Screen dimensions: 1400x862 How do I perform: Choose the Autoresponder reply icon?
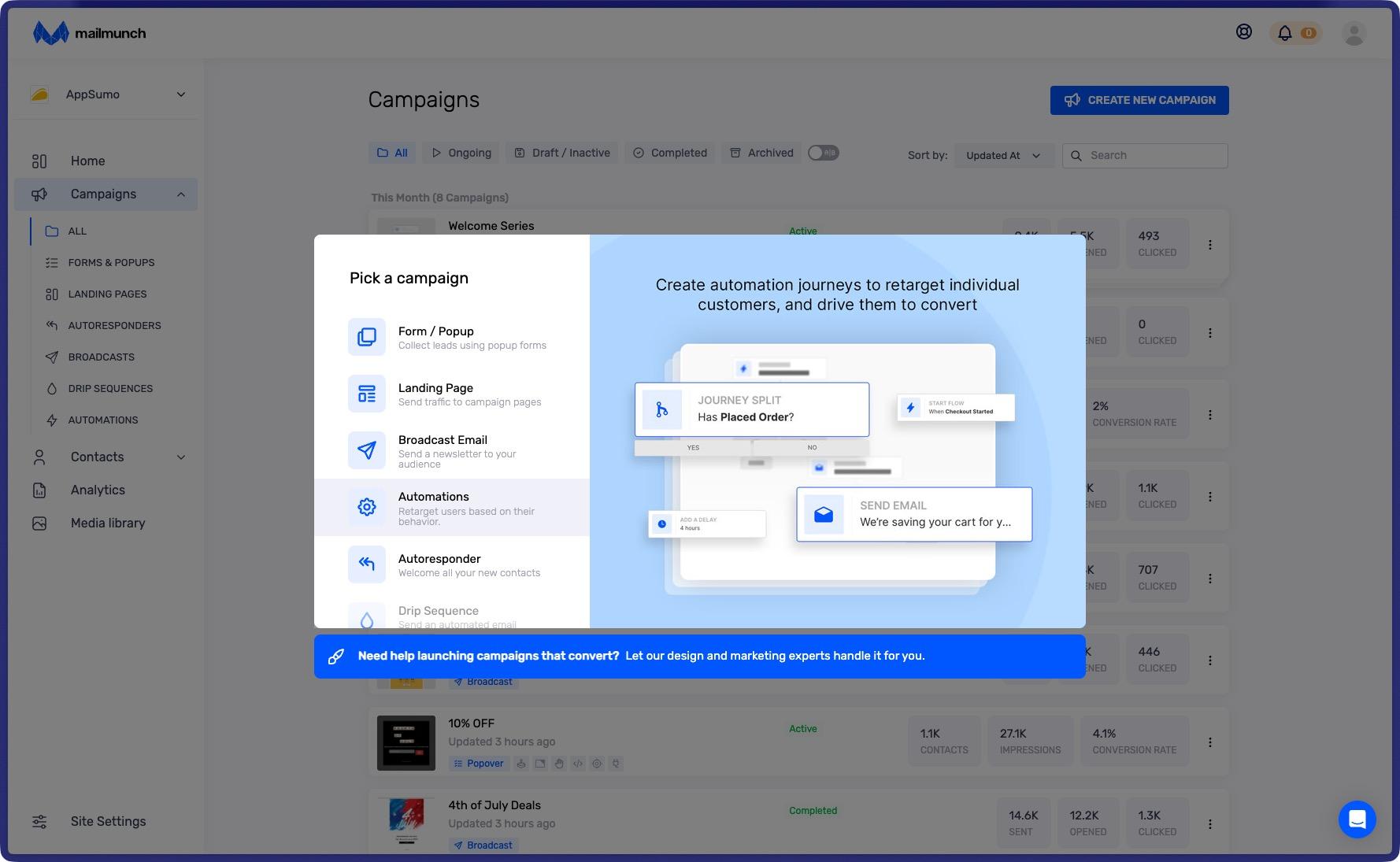[x=367, y=564]
